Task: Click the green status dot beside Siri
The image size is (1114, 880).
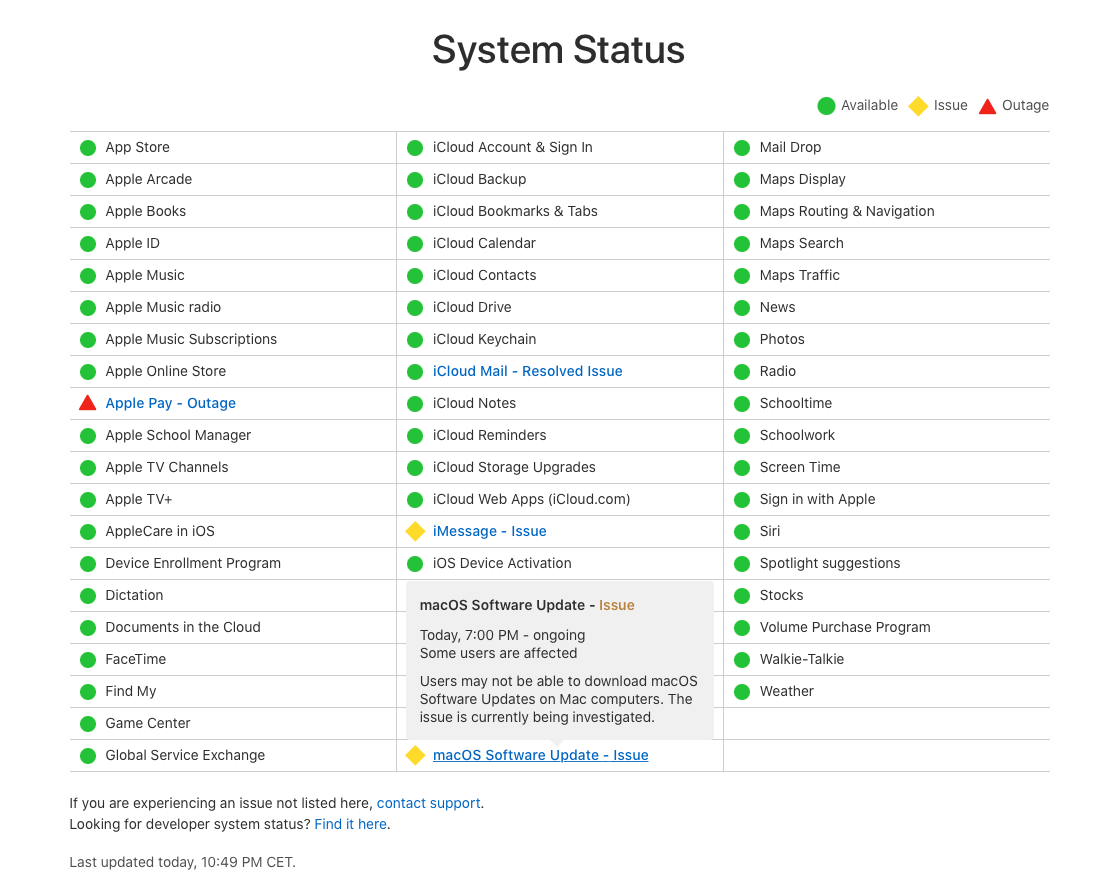Action: click(x=742, y=532)
